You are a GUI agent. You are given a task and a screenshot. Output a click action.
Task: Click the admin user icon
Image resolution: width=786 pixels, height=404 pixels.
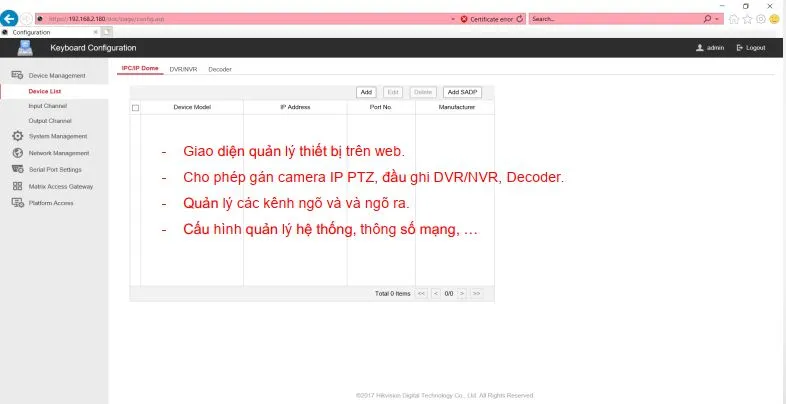tap(700, 48)
